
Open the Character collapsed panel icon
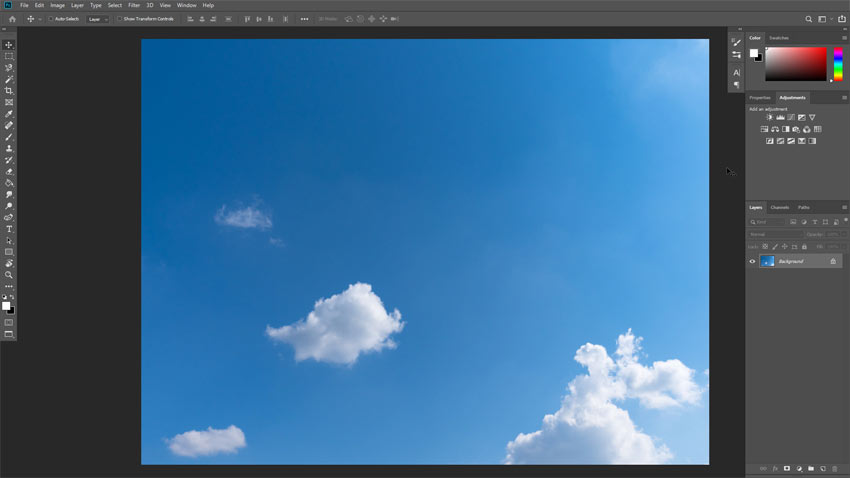click(736, 72)
